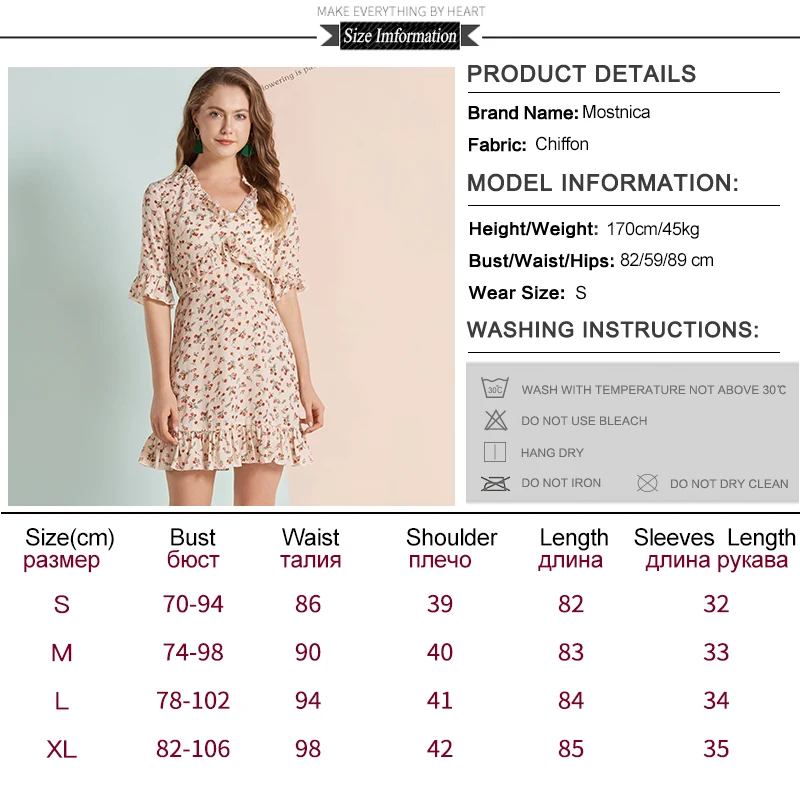Click the WASHING INSTRUCTIONS heading
Image resolution: width=800 pixels, height=800 pixels.
click(x=613, y=330)
